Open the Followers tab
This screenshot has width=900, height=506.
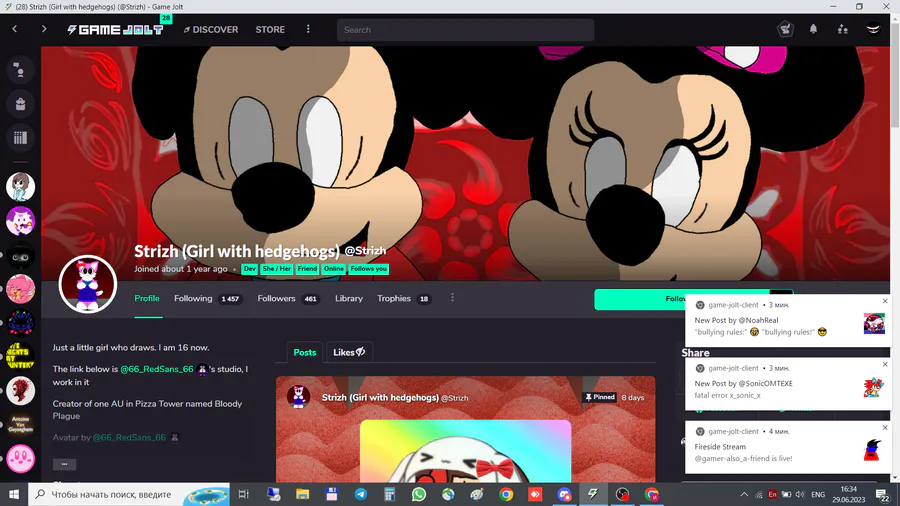pyautogui.click(x=289, y=298)
